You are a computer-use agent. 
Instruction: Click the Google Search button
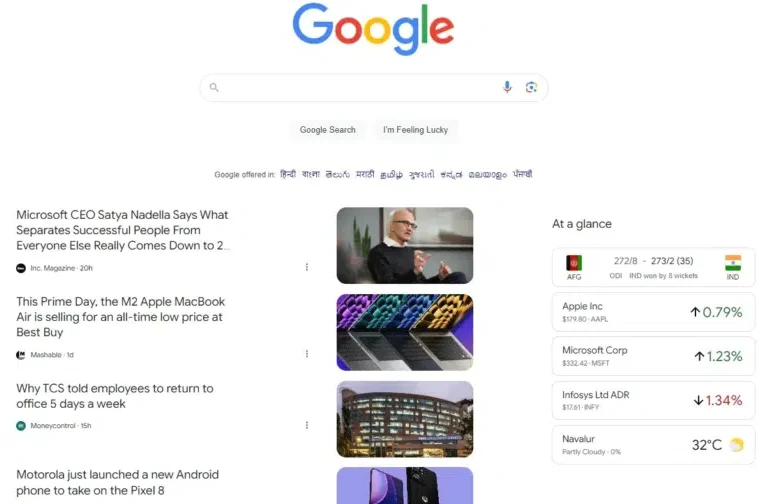click(327, 130)
